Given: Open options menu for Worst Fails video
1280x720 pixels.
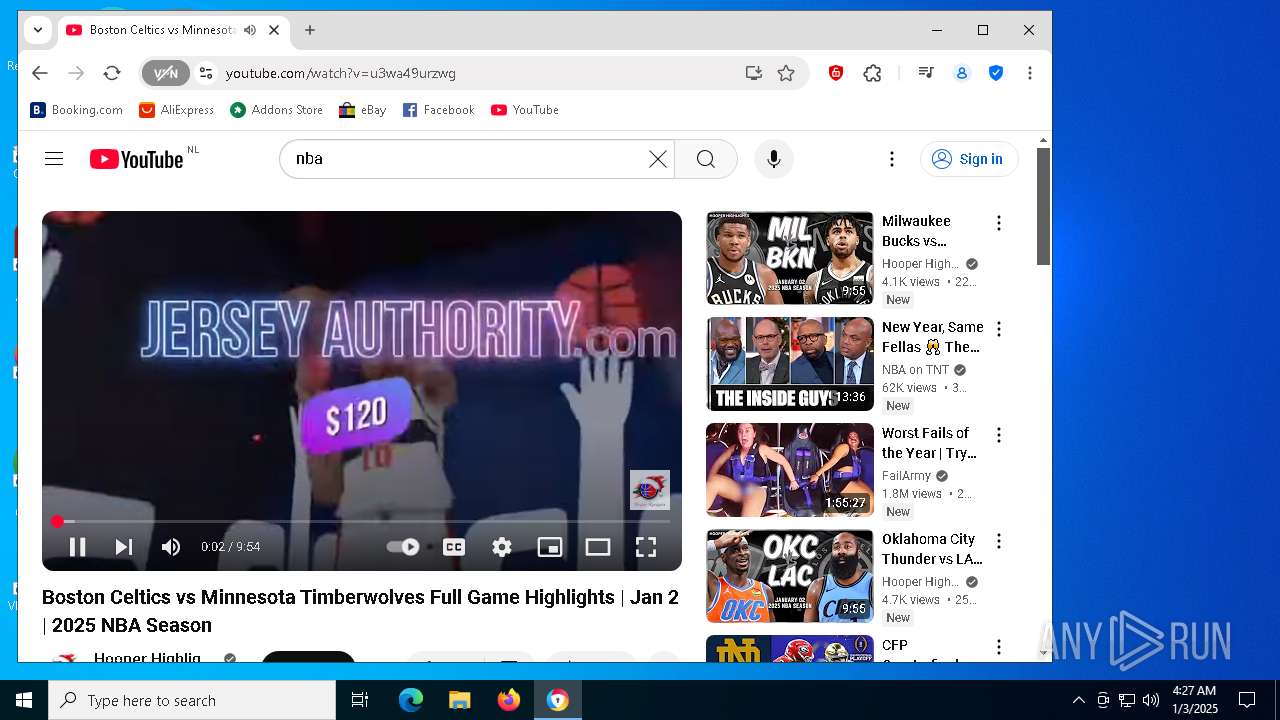Looking at the screenshot, I should (998, 435).
